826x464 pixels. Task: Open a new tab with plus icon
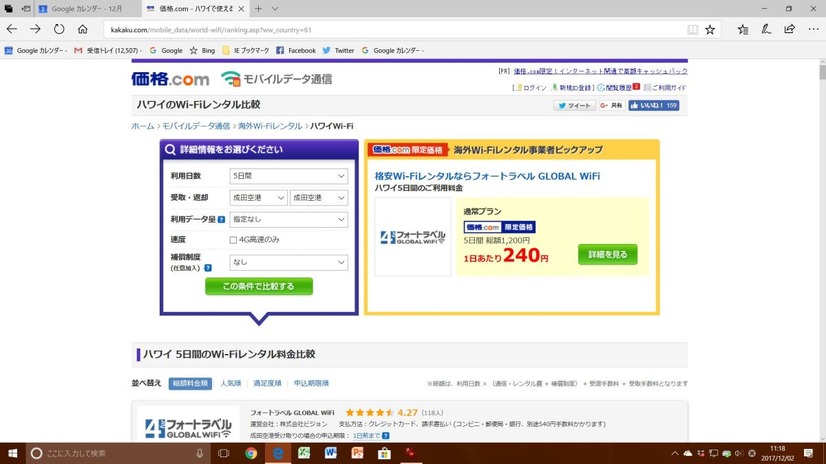[258, 8]
